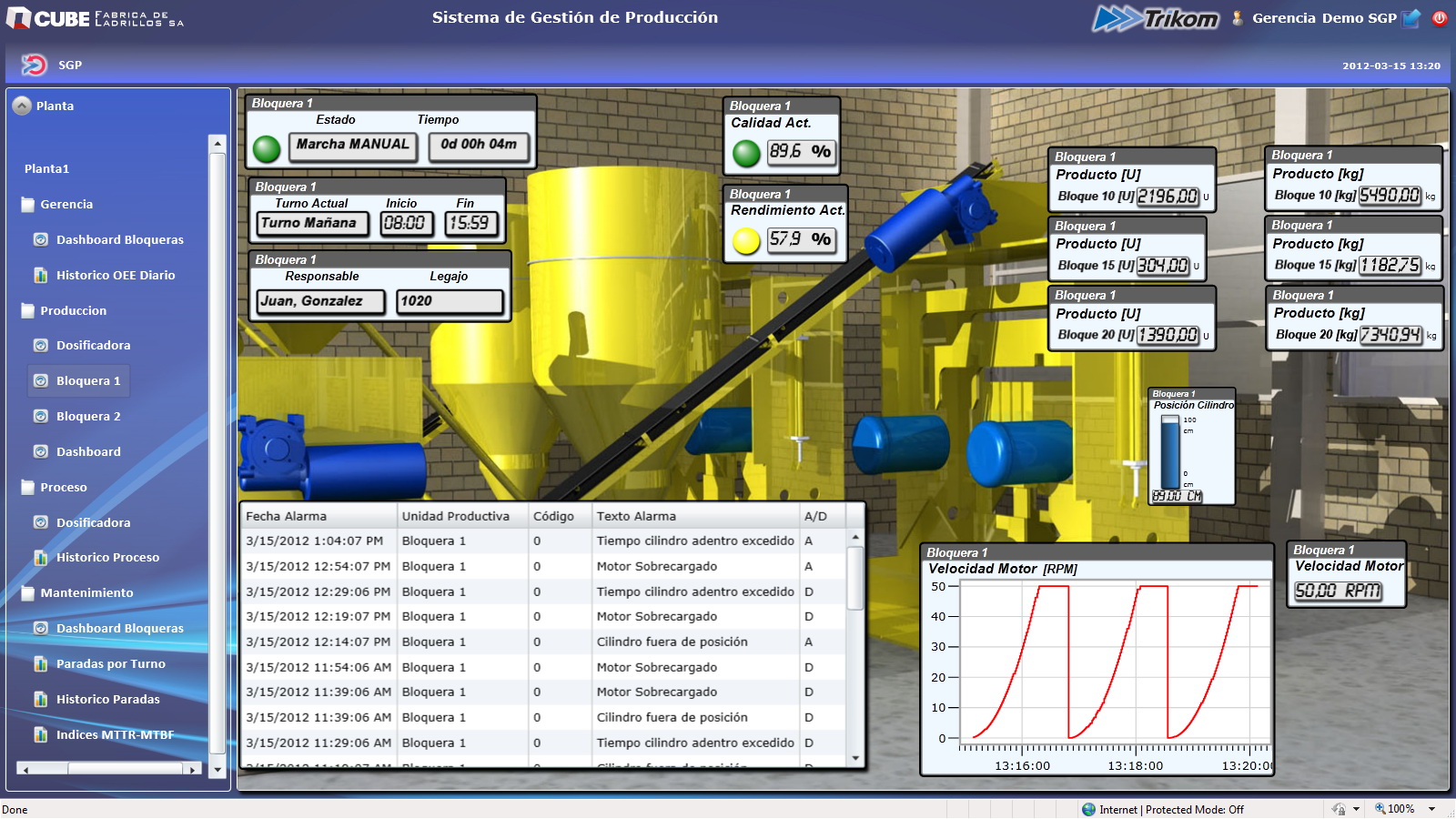Viewport: 1456px width, 819px height.
Task: Click the Historico Paradas chart icon
Action: pyautogui.click(x=41, y=699)
